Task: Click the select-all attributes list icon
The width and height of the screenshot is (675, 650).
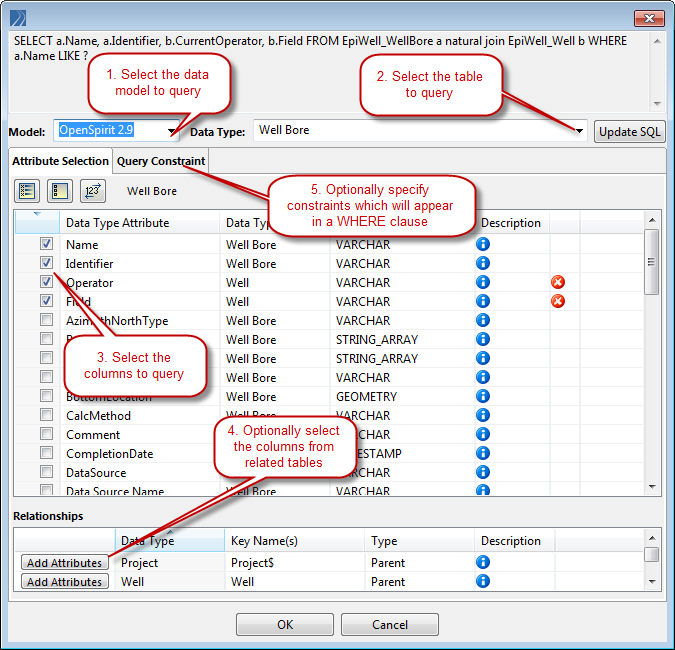Action: [x=27, y=191]
